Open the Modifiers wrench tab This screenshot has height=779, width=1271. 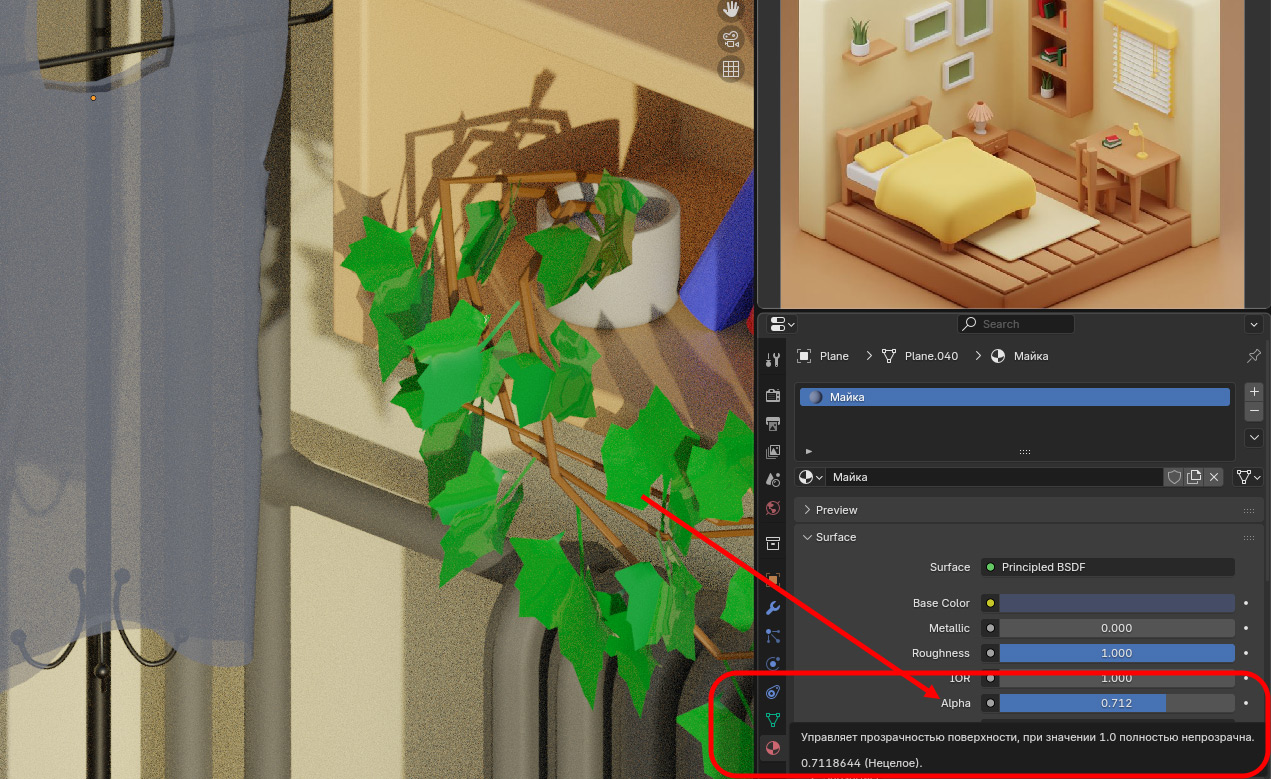click(773, 608)
